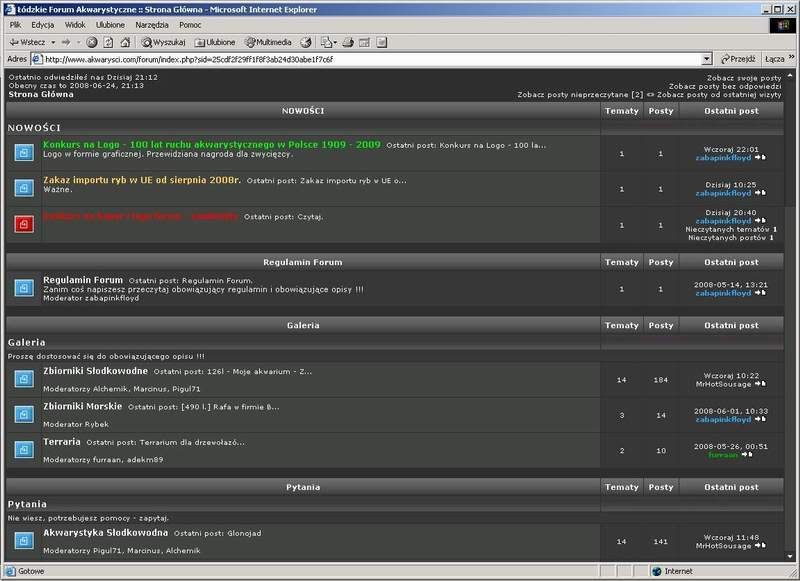Click the vertical scrollbar down arrow
The width and height of the screenshot is (800, 581).
click(791, 555)
